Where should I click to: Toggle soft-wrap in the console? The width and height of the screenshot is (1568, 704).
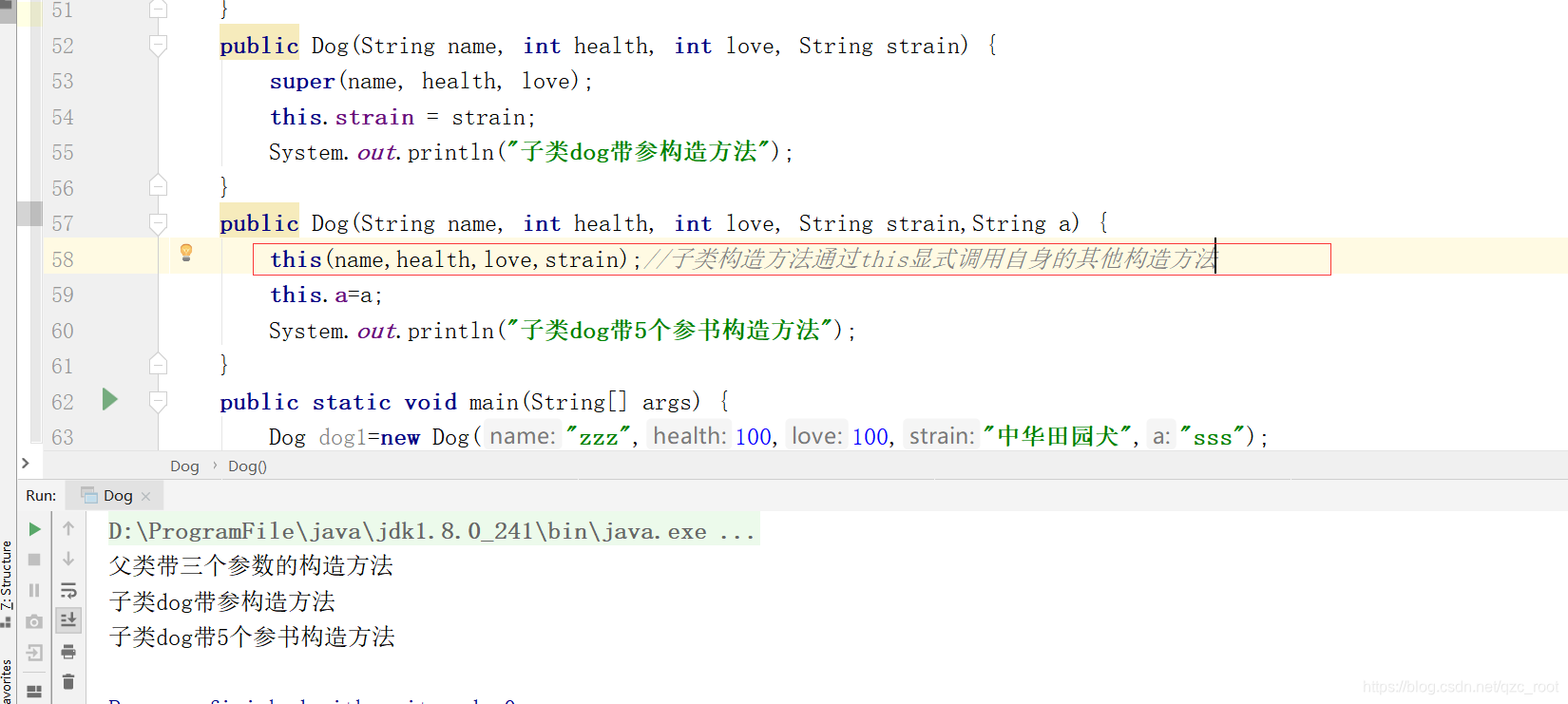click(x=68, y=590)
